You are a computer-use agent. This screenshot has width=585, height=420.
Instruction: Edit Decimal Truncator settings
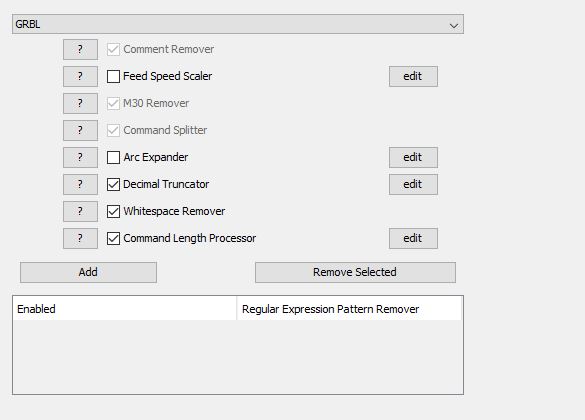point(413,184)
